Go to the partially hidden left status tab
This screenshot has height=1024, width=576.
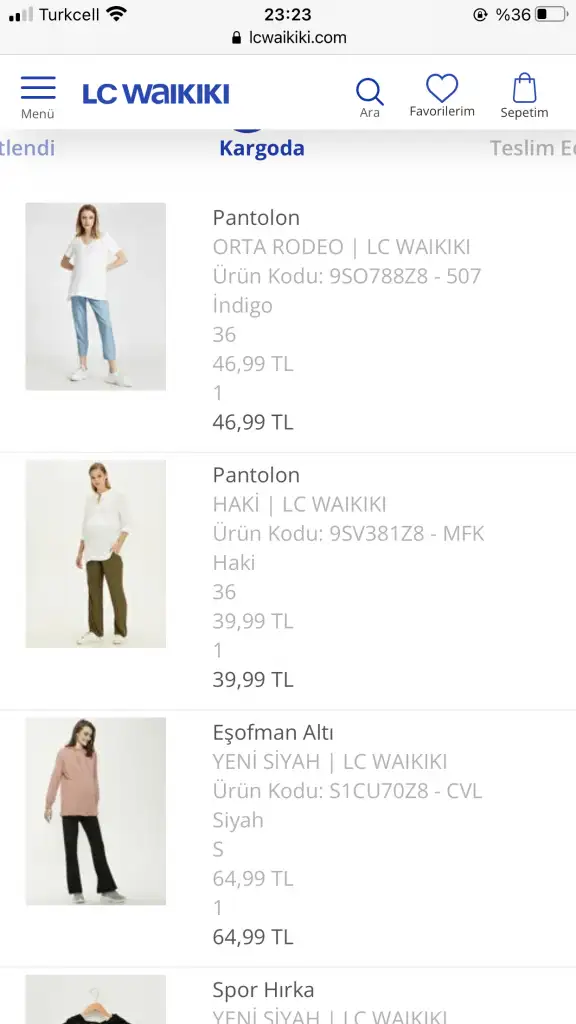pyautogui.click(x=27, y=148)
